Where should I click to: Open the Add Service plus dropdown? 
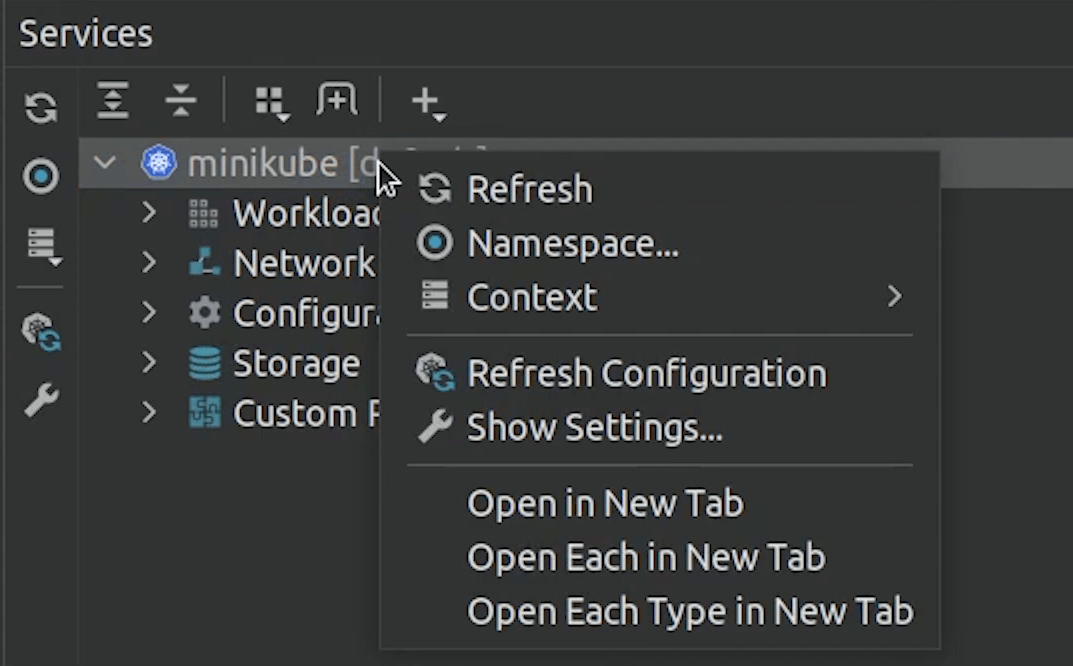click(428, 102)
